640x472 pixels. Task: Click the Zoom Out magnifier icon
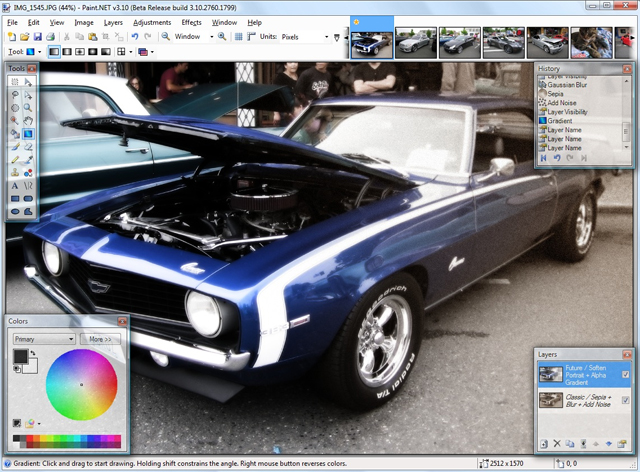165,36
